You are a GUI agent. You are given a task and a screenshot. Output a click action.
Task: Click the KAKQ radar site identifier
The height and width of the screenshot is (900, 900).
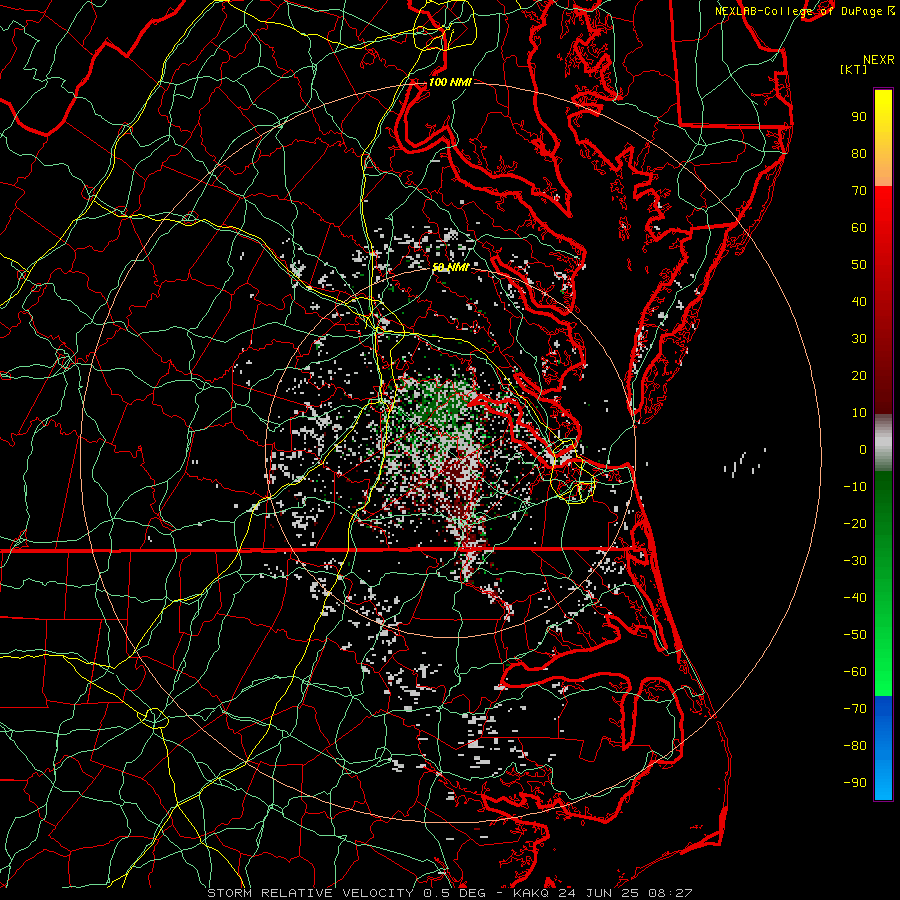533,893
